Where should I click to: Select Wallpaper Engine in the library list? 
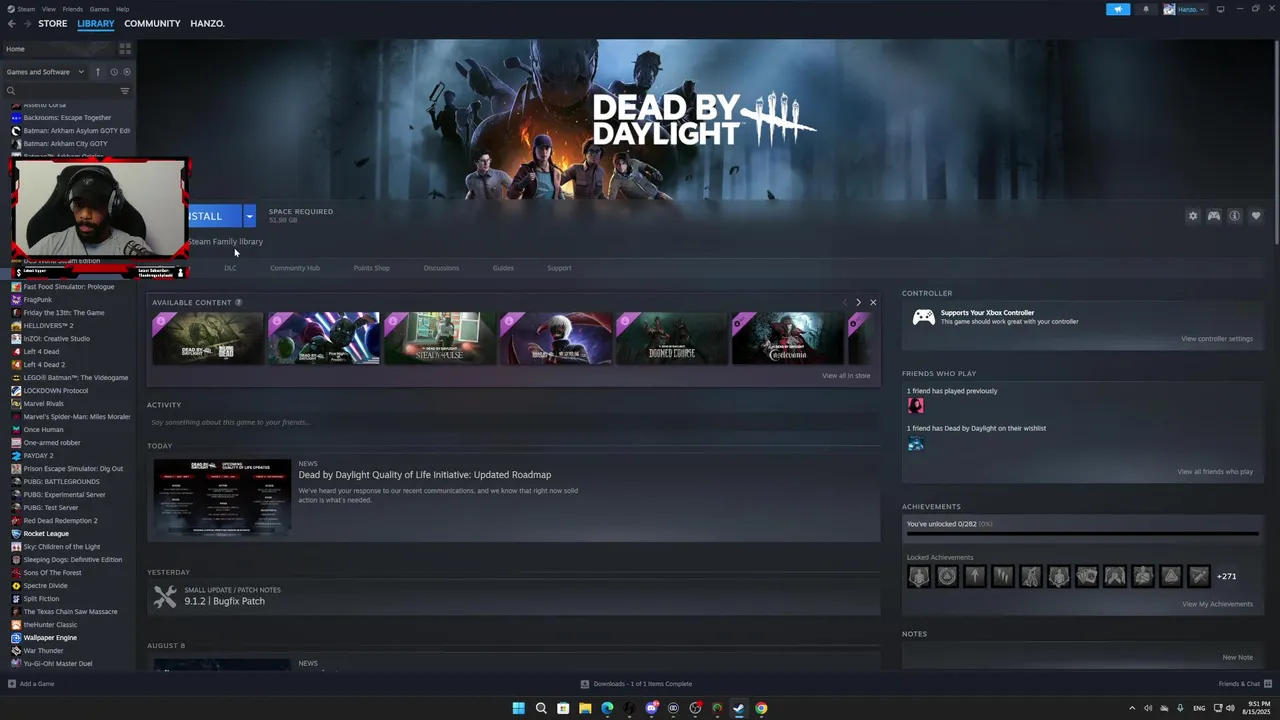(x=50, y=638)
